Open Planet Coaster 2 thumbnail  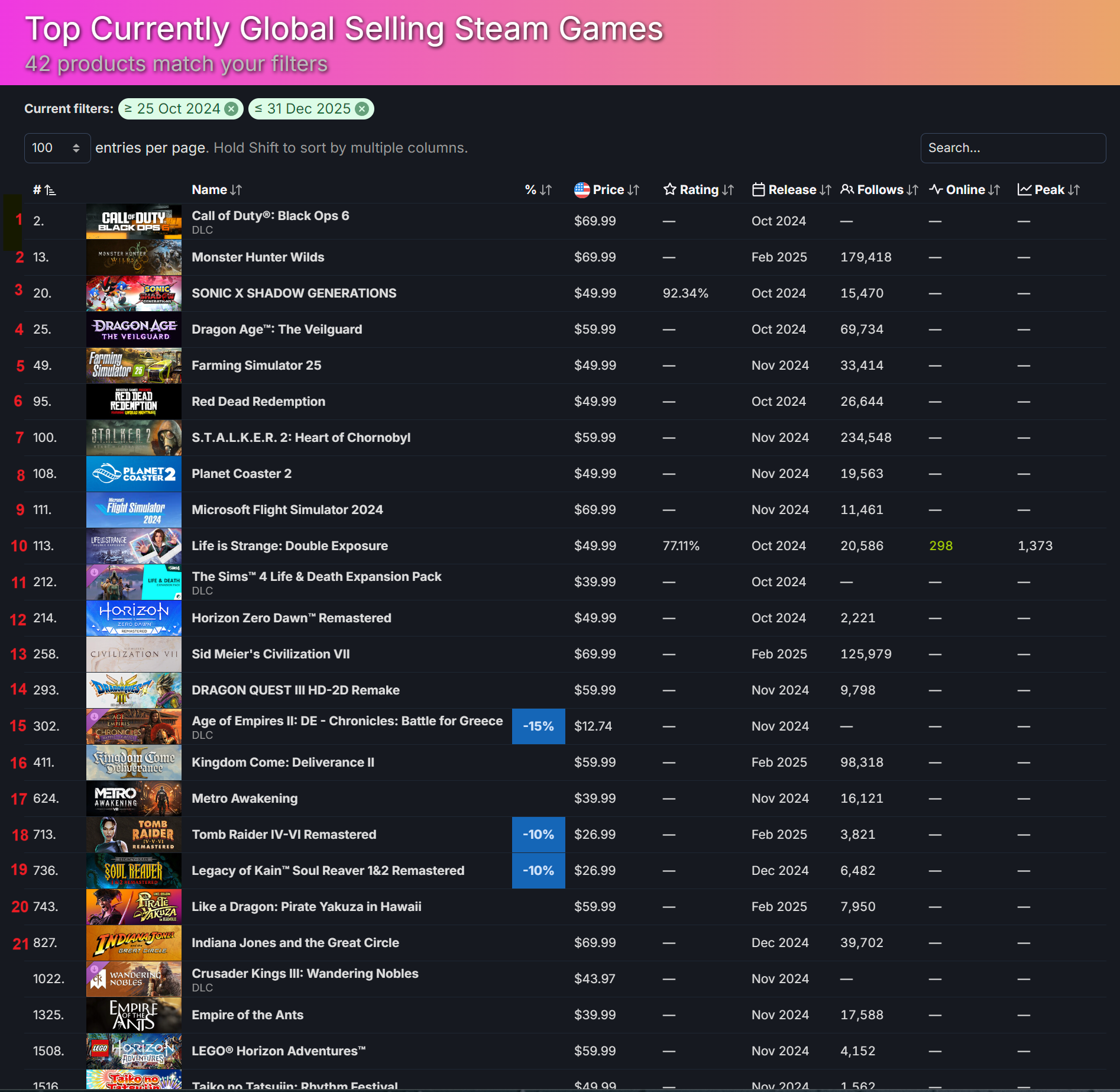coord(134,474)
